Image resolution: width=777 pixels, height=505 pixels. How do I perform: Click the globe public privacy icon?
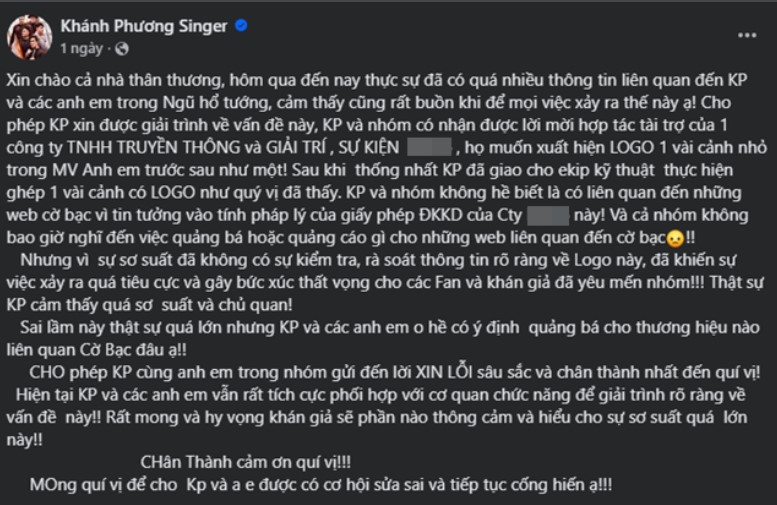(x=121, y=47)
